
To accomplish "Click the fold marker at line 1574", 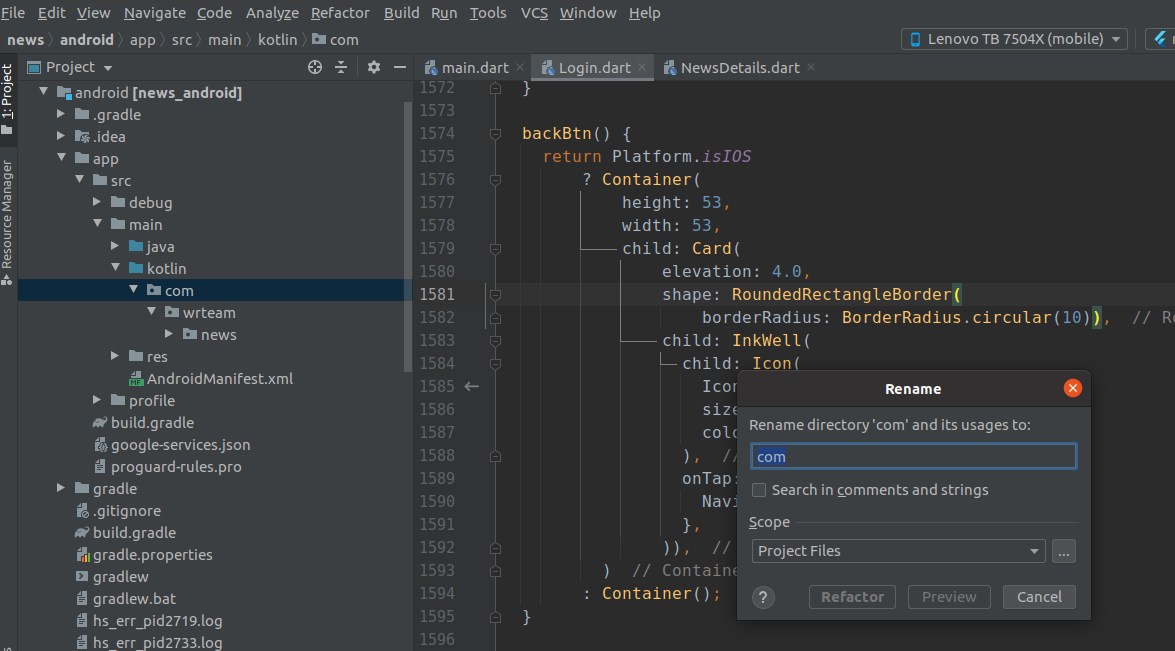I will coord(495,133).
